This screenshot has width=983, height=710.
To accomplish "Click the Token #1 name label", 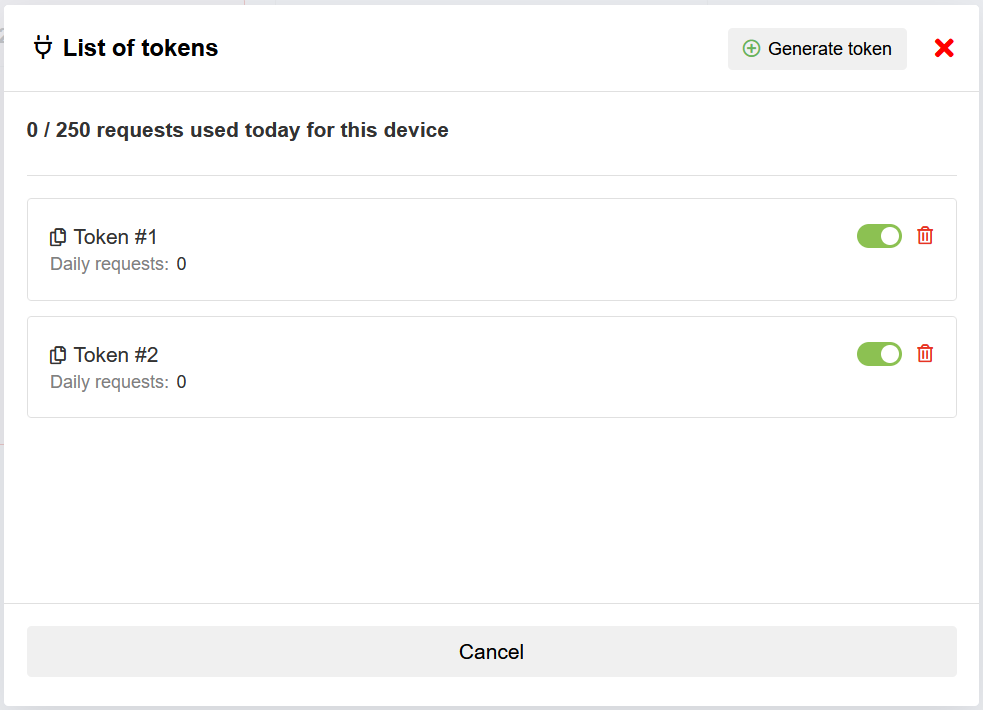I will 116,237.
